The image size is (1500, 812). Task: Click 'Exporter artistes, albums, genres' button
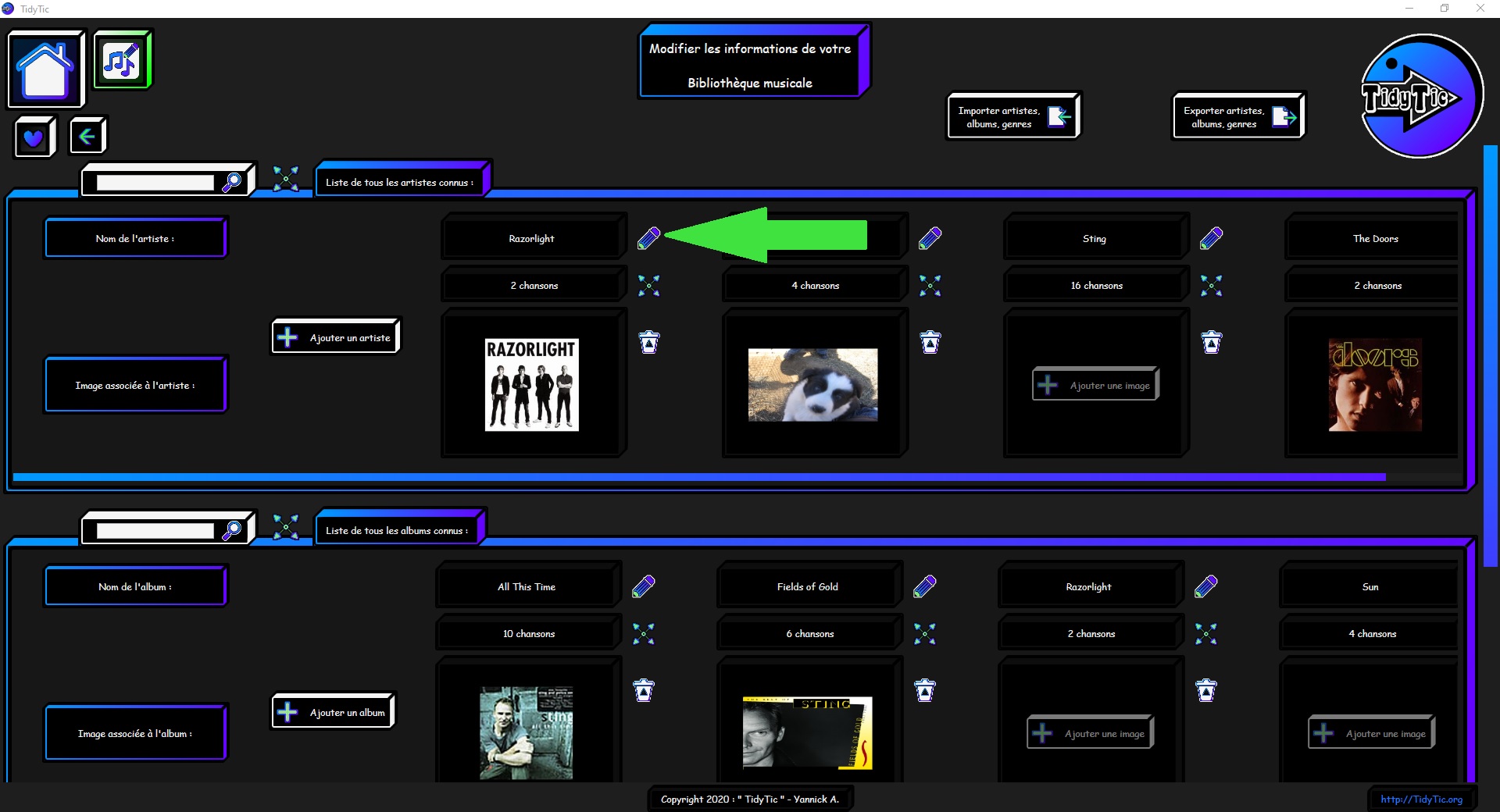tap(1239, 116)
